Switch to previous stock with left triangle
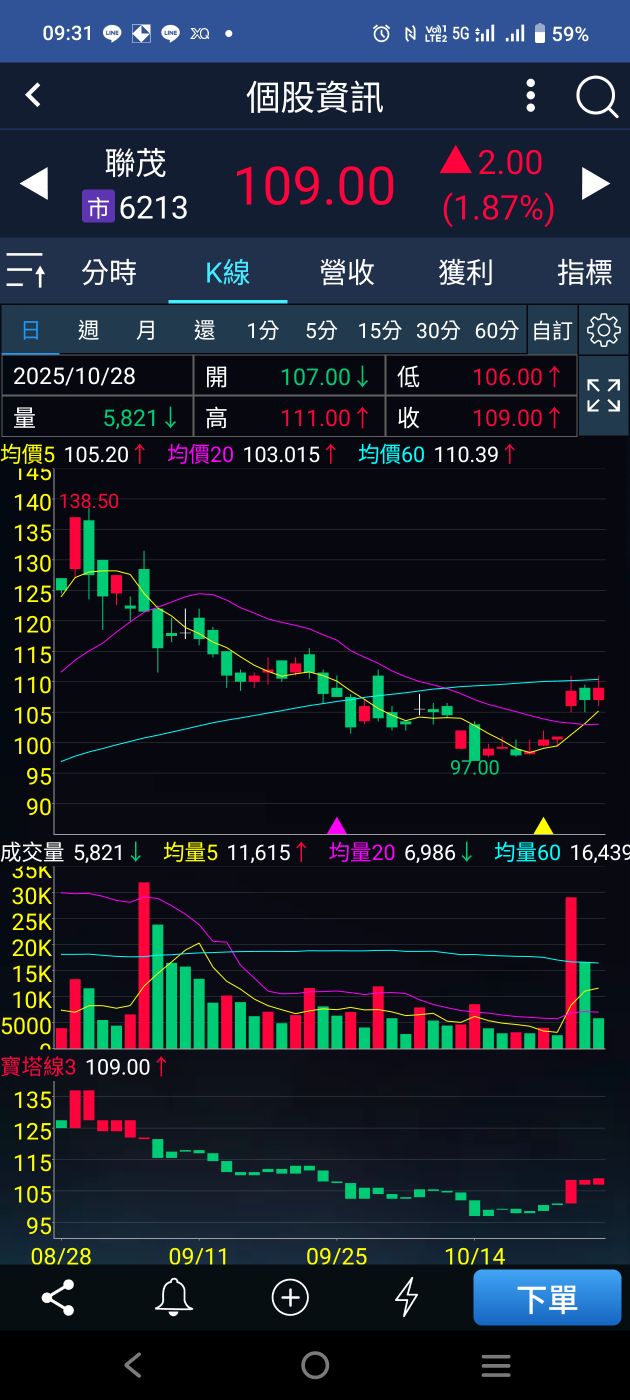 pyautogui.click(x=34, y=184)
